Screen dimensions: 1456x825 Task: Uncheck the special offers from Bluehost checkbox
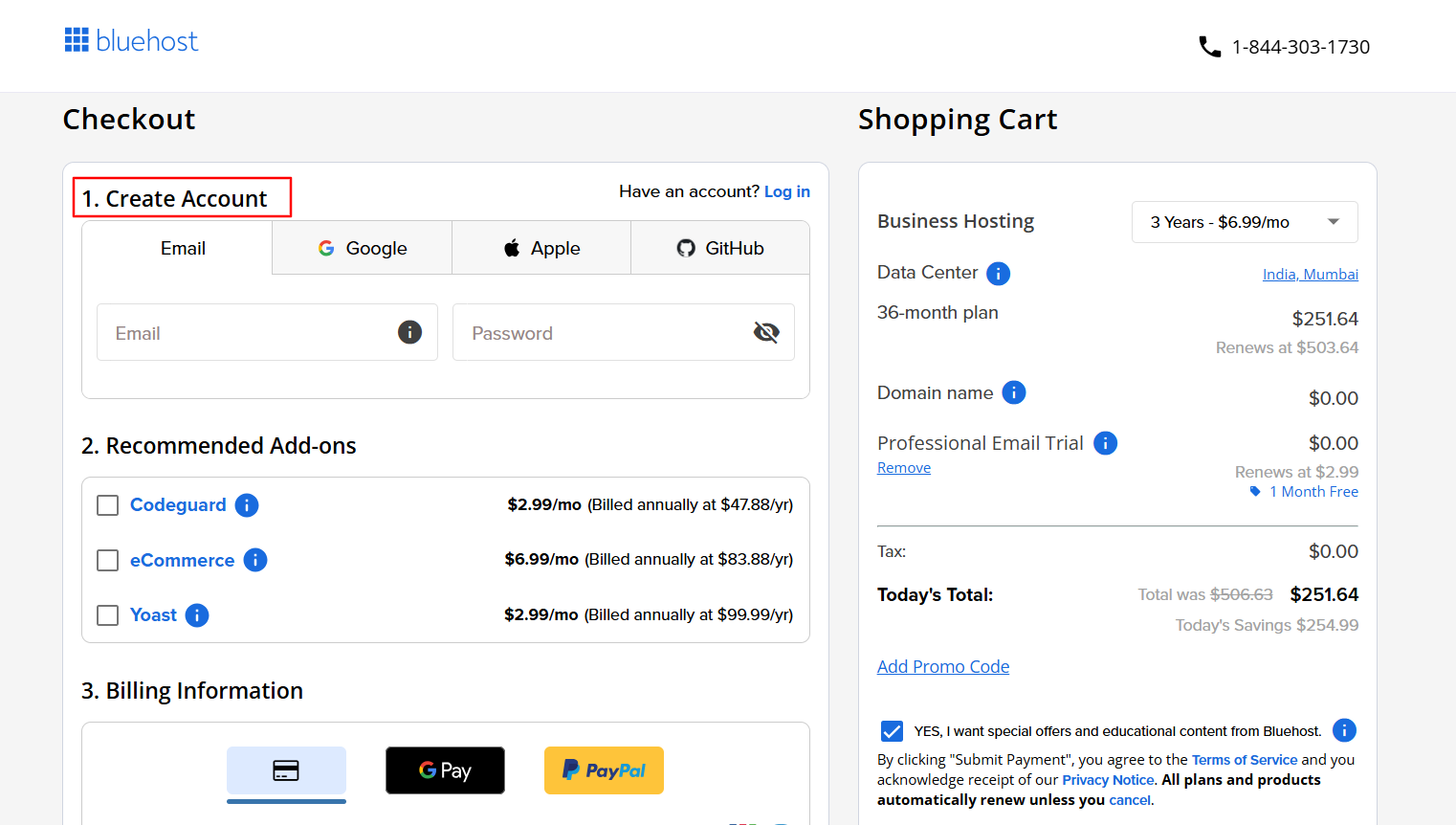point(892,731)
